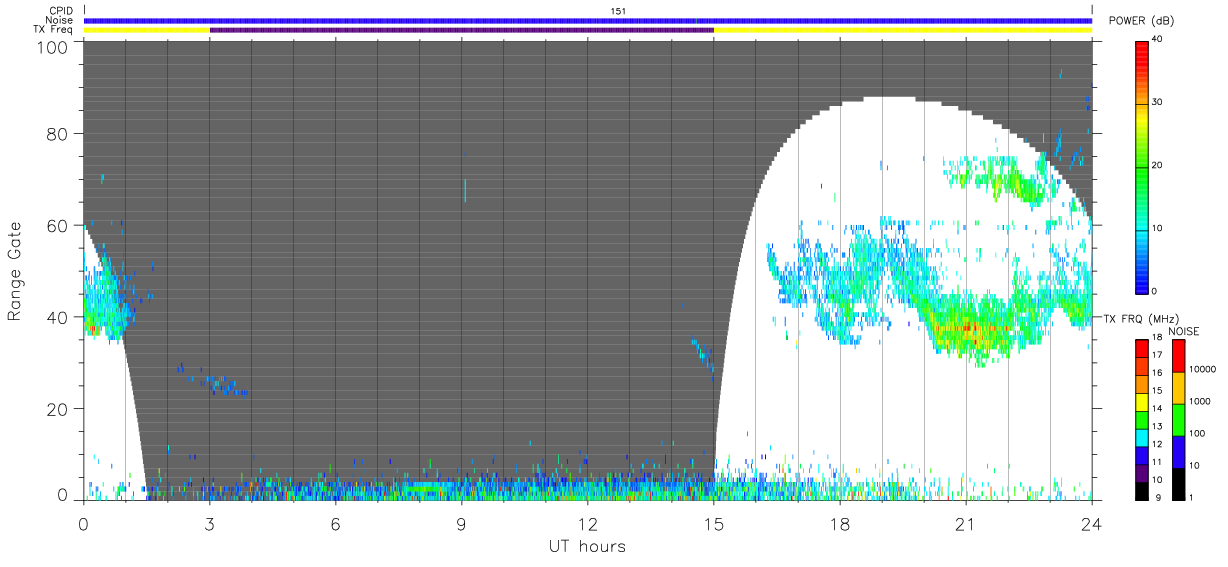This screenshot has width=1228, height=567.
Task: Click the POWER (dB) legend title
Action: point(1140,21)
